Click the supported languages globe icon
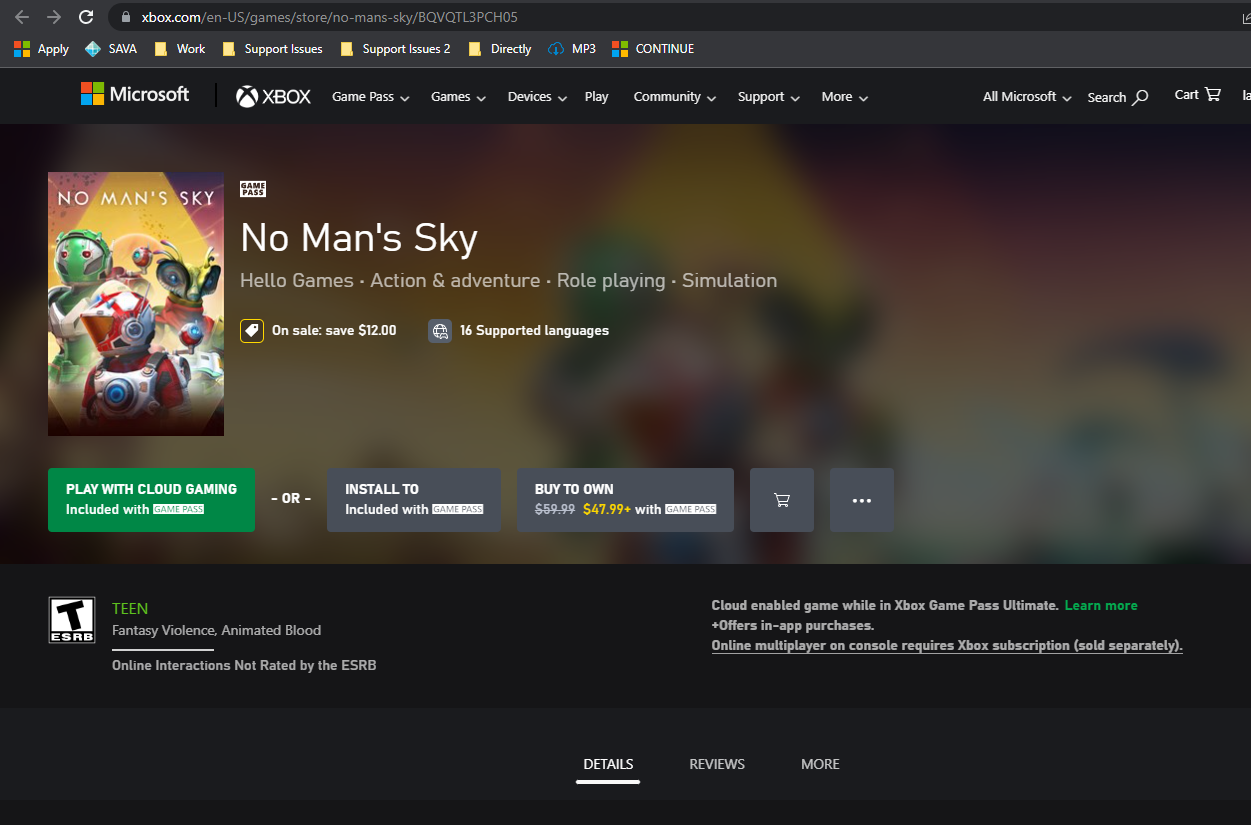The width and height of the screenshot is (1251, 825). point(440,331)
